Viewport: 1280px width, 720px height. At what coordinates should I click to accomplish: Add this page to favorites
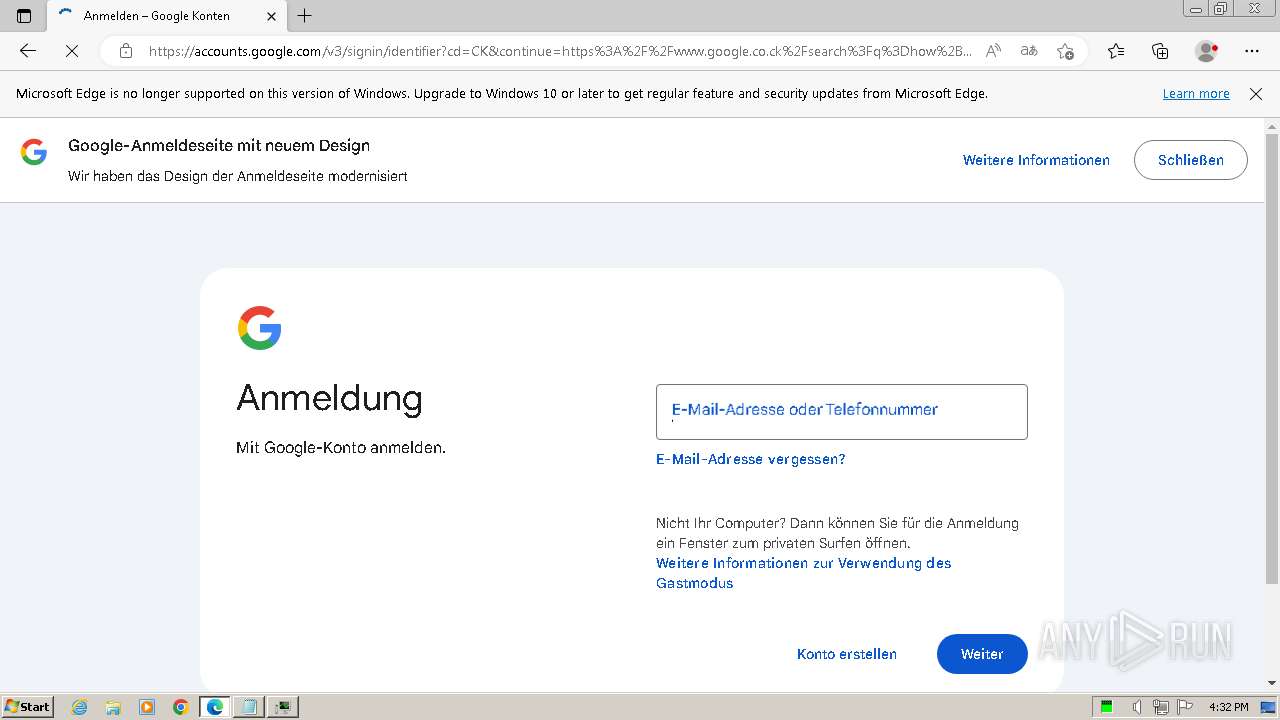[x=1065, y=51]
